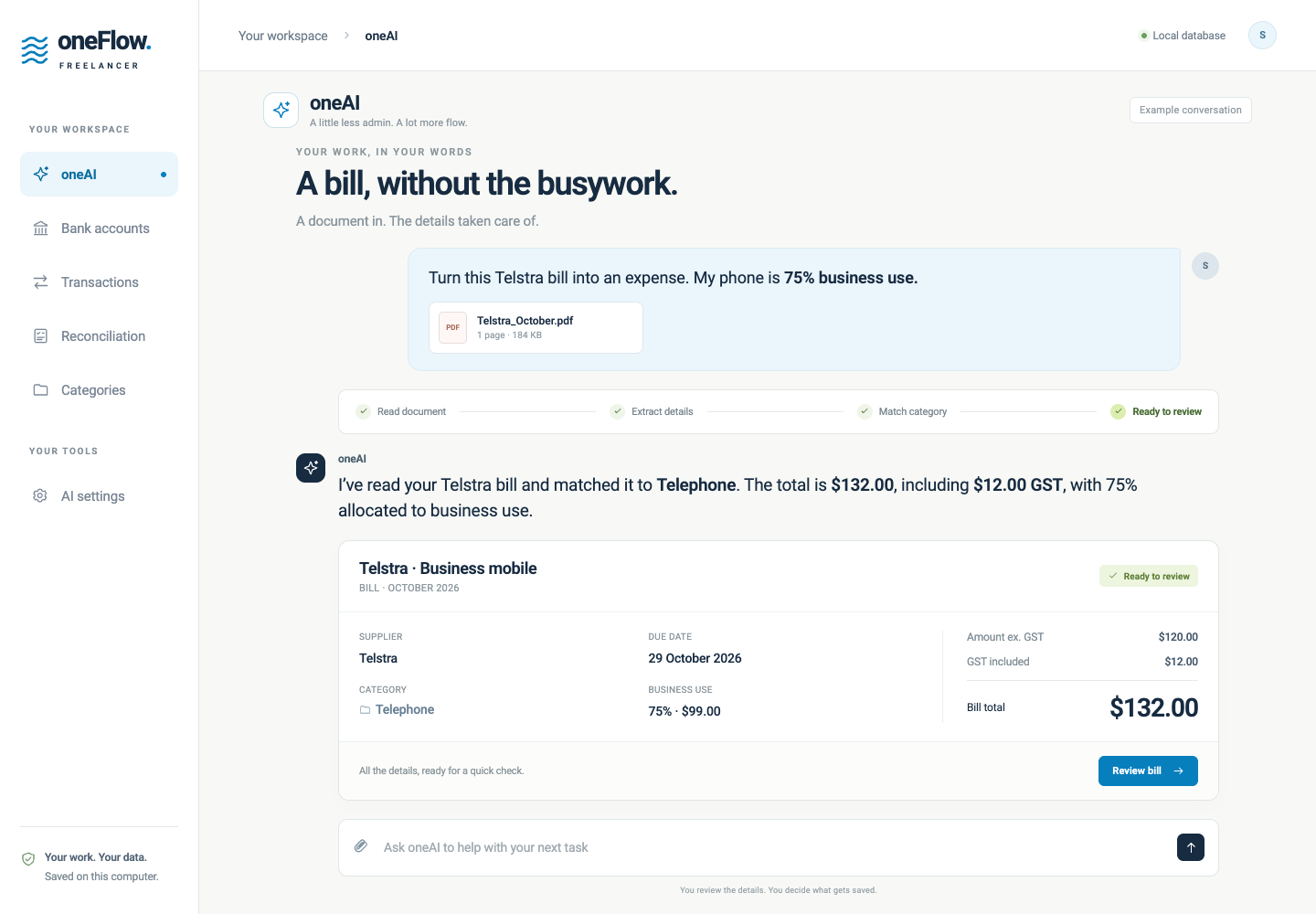1316x914 pixels.
Task: Click the Categories folder icon
Action: click(41, 390)
